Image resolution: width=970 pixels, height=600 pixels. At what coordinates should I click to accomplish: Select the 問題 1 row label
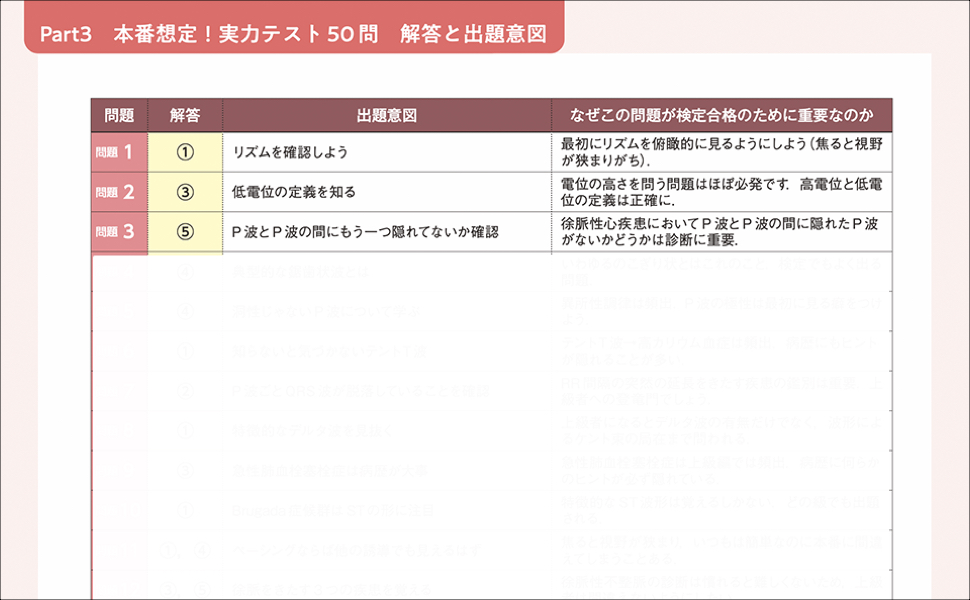tap(119, 152)
